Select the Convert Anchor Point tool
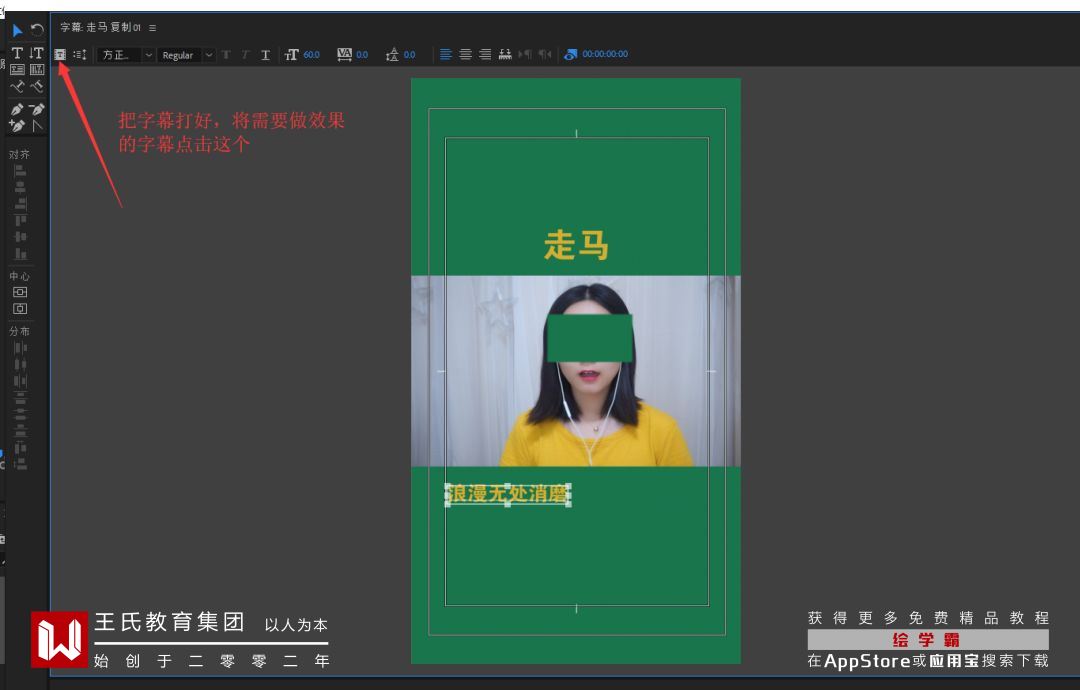Viewport: 1080px width, 690px height. [37, 125]
